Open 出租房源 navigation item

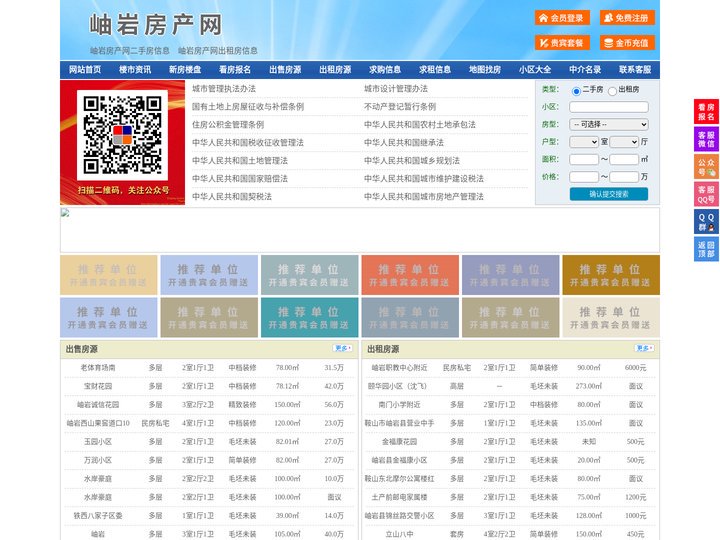tap(335, 70)
